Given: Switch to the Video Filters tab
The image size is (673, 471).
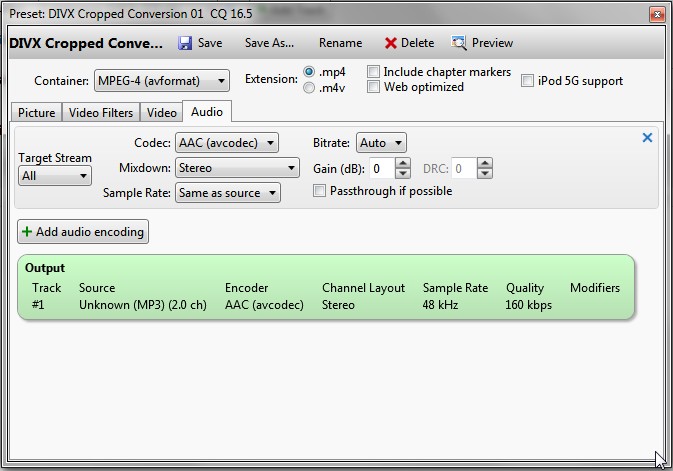Looking at the screenshot, I should 101,112.
